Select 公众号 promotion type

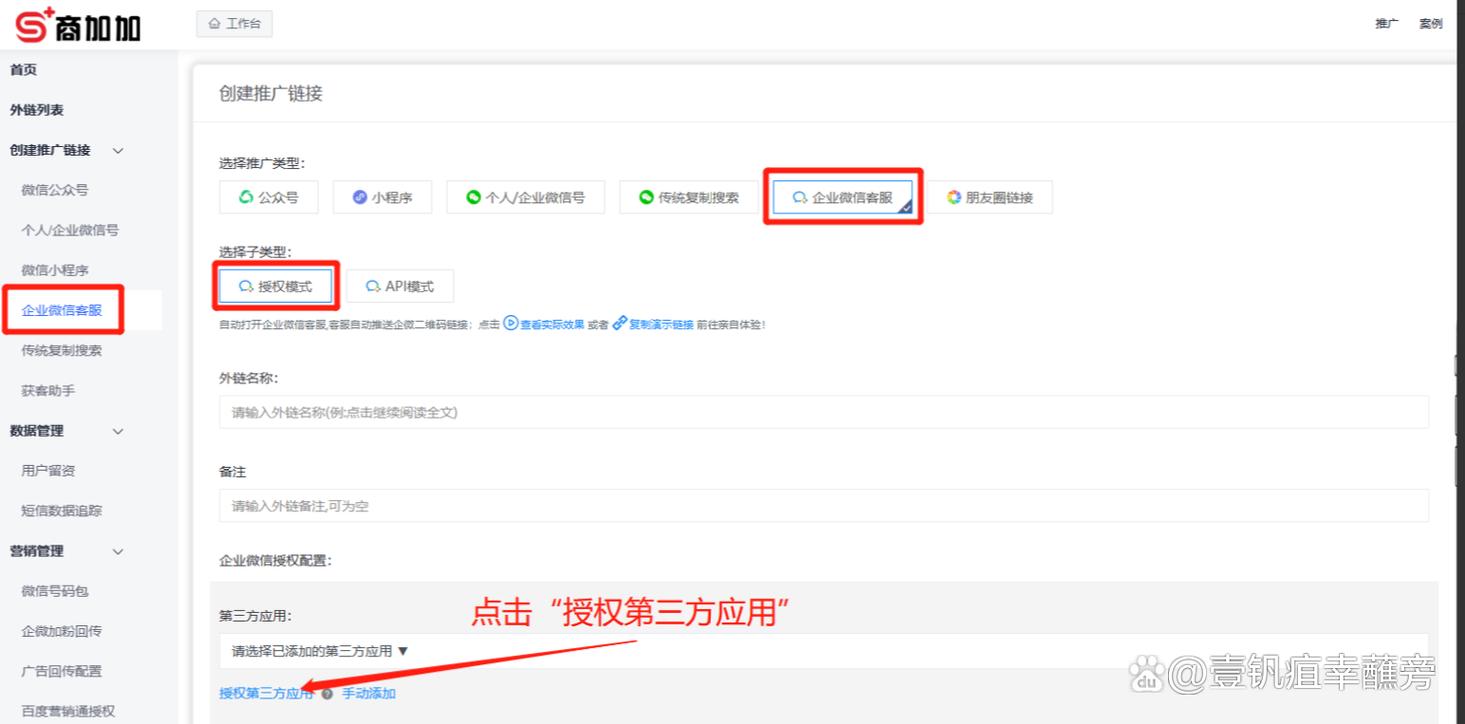[268, 198]
